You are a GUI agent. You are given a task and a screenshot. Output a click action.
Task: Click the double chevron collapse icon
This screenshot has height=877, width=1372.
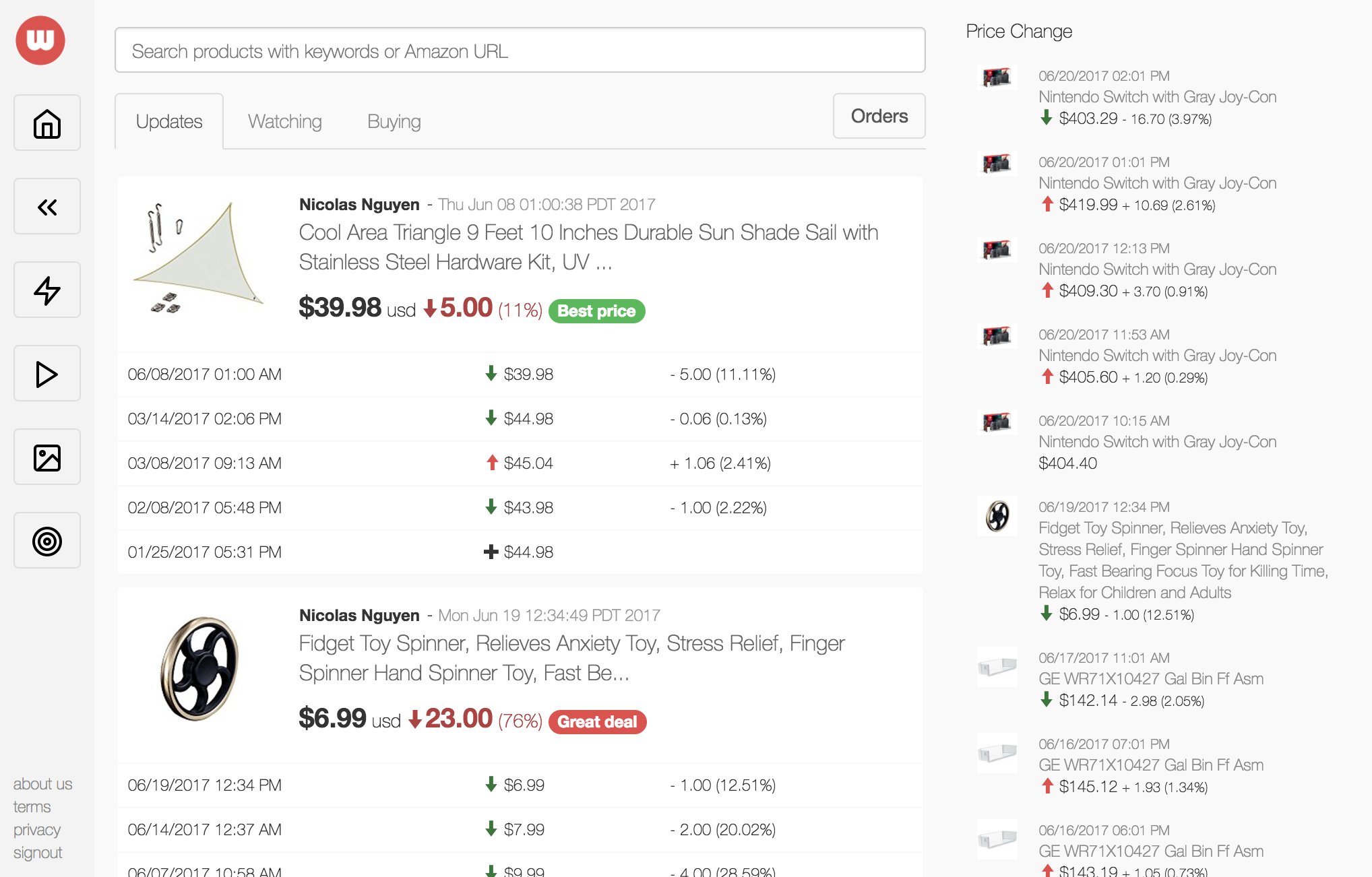[47, 207]
